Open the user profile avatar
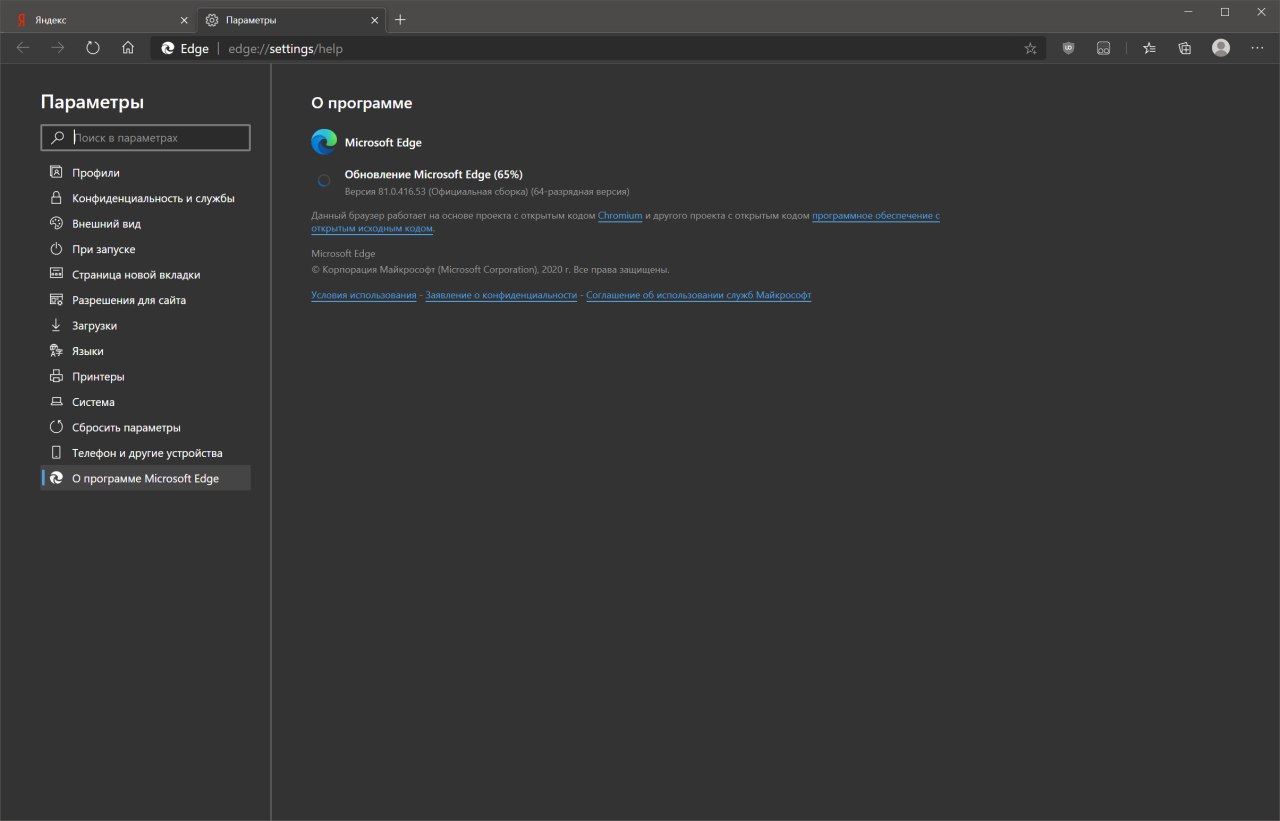The image size is (1280, 821). click(x=1221, y=48)
